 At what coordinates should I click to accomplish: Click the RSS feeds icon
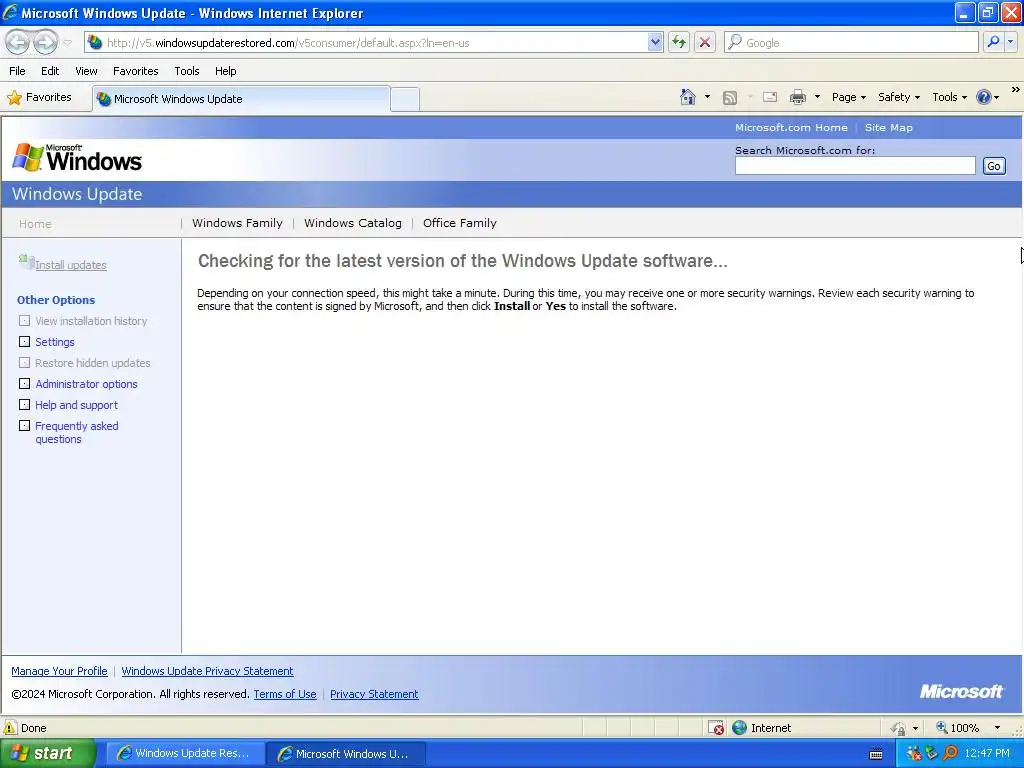[x=730, y=97]
